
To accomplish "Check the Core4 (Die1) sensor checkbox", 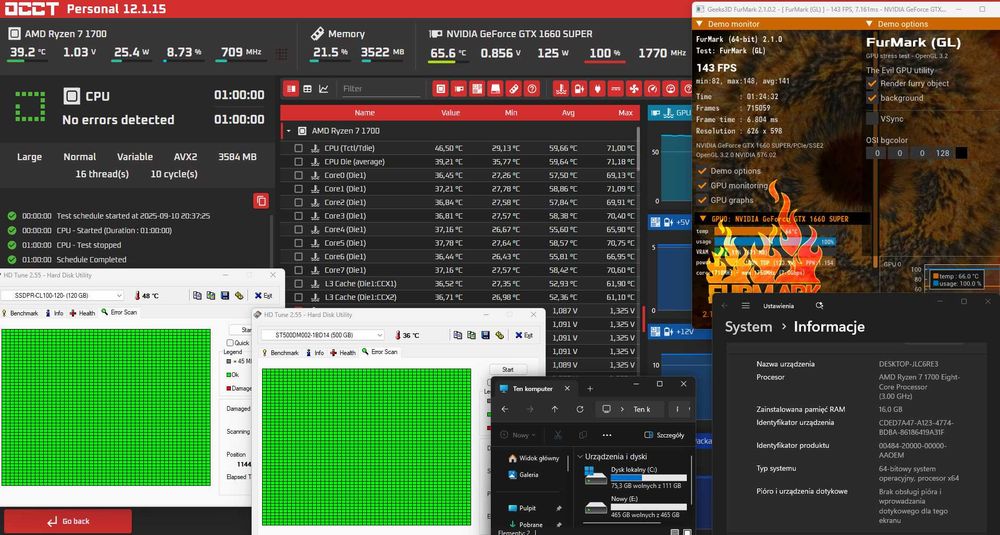I will [298, 230].
